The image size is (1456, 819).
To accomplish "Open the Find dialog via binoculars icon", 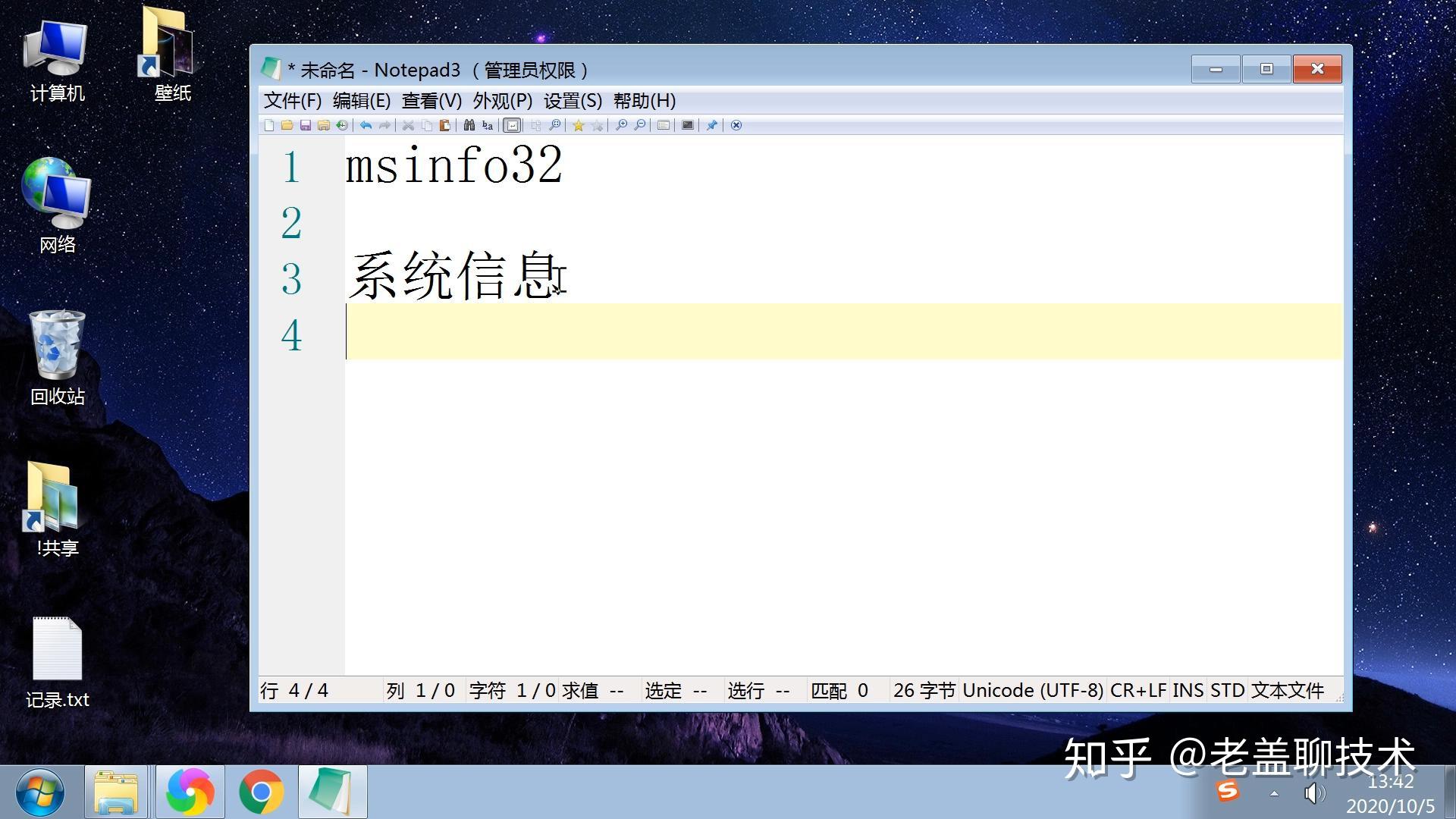I will 469,125.
